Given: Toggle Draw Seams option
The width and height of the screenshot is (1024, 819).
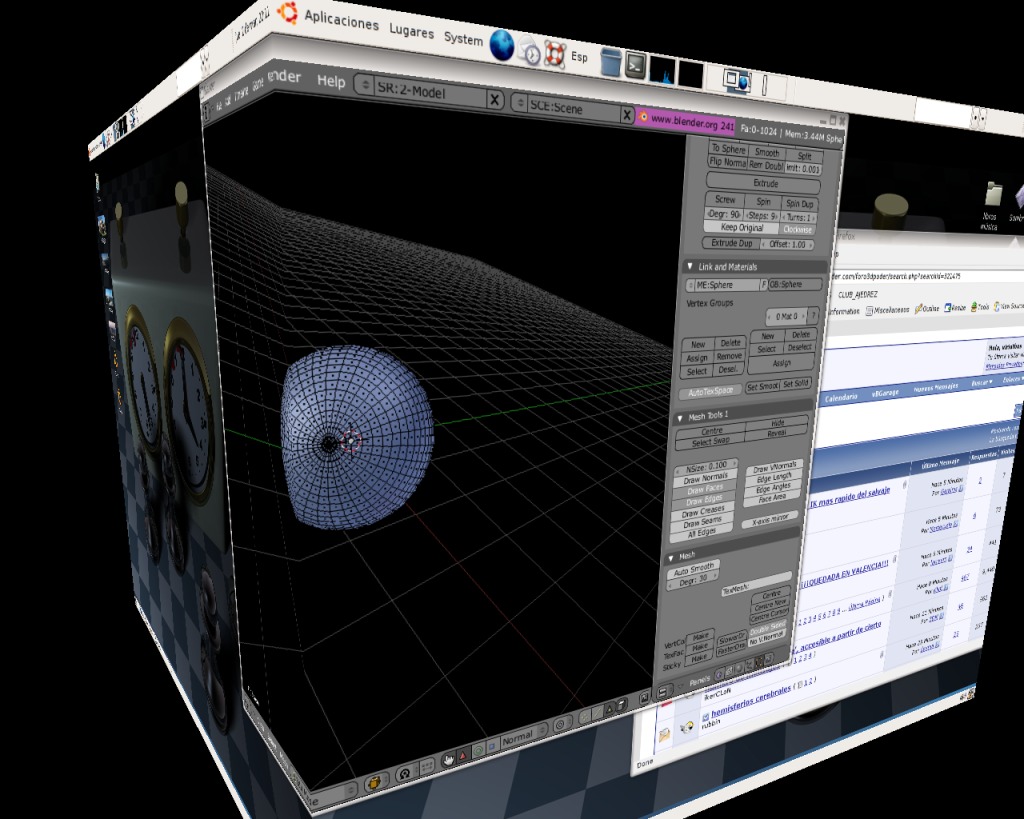Looking at the screenshot, I should [703, 522].
